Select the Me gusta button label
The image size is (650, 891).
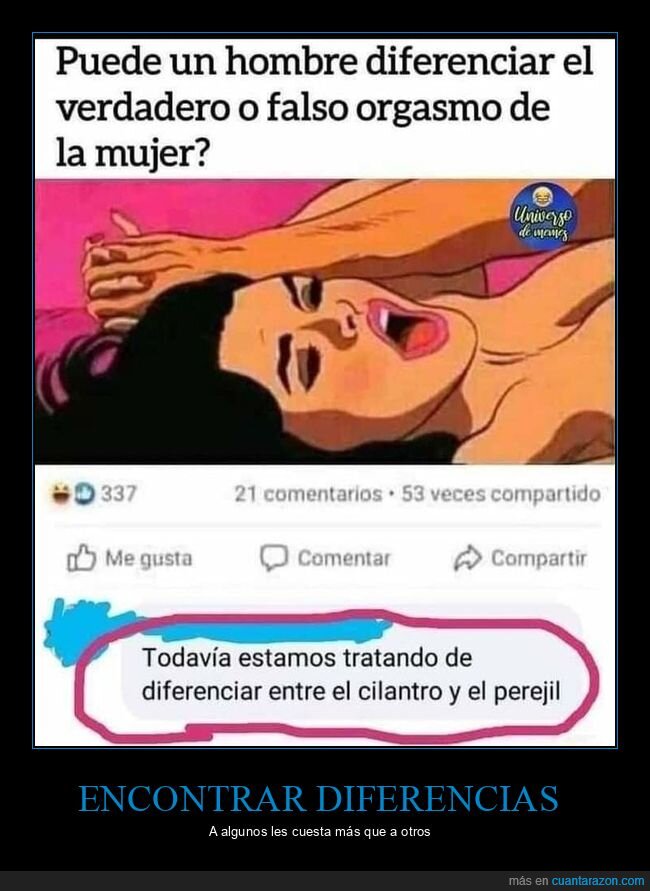coord(148,558)
